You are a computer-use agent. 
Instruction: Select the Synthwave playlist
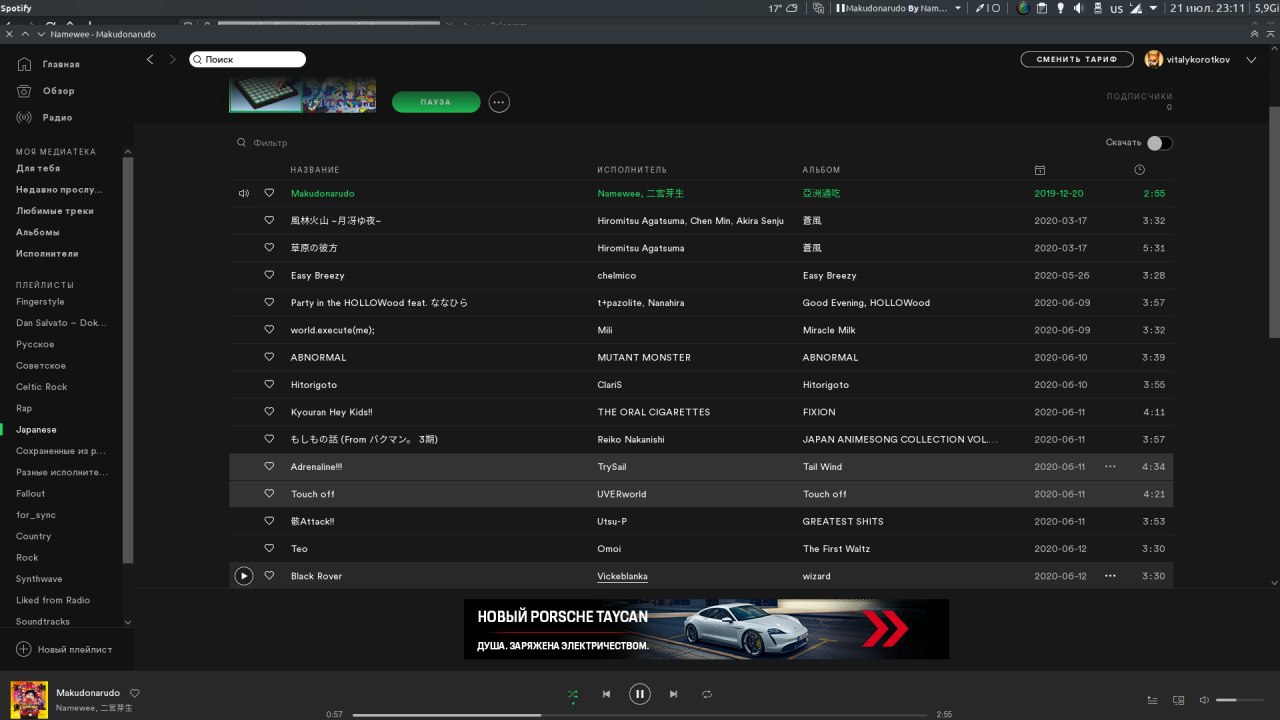pyautogui.click(x=39, y=579)
